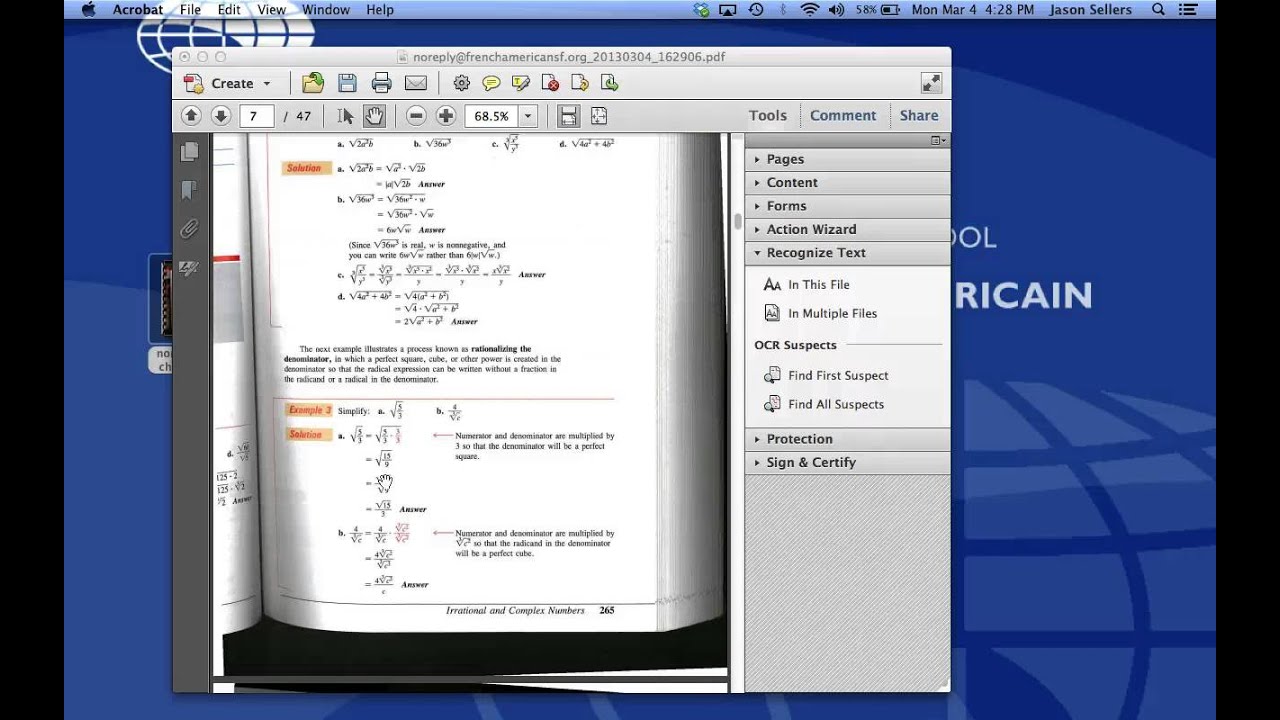Print the document with the printer icon
The height and width of the screenshot is (720, 1280).
pyautogui.click(x=381, y=83)
